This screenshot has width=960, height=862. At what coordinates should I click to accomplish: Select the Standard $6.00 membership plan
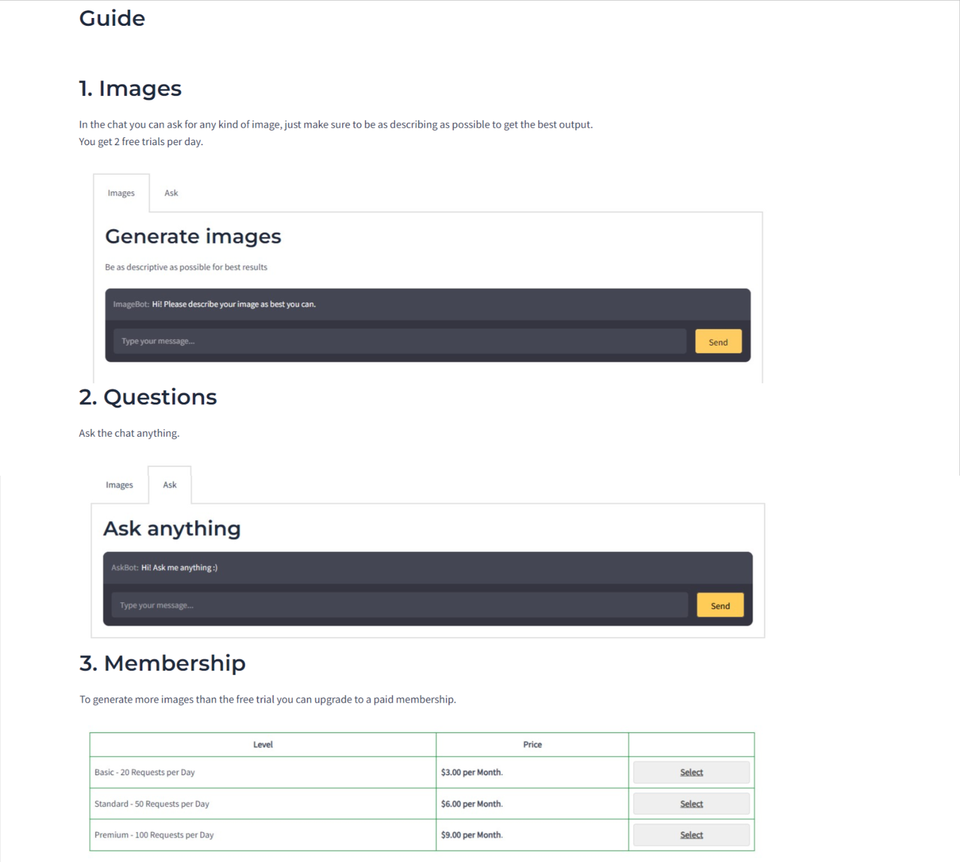tap(691, 803)
